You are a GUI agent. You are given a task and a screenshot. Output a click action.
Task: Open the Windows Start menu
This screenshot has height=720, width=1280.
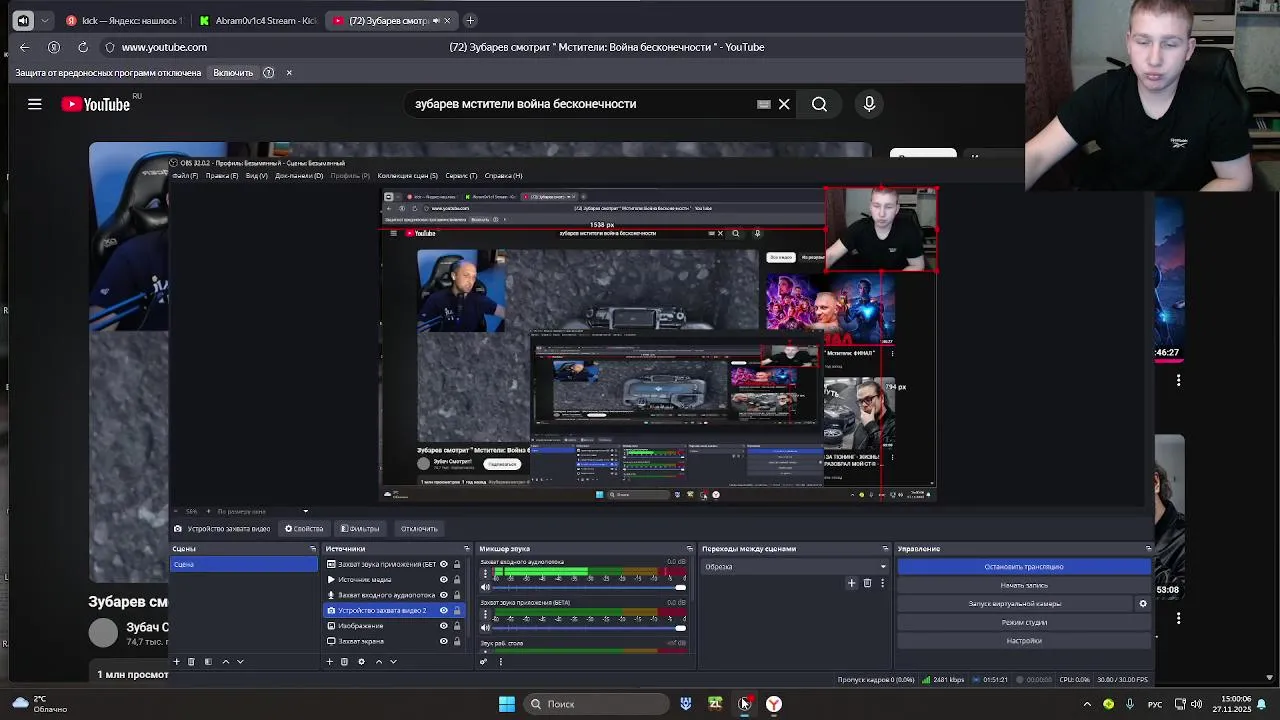tap(507, 704)
